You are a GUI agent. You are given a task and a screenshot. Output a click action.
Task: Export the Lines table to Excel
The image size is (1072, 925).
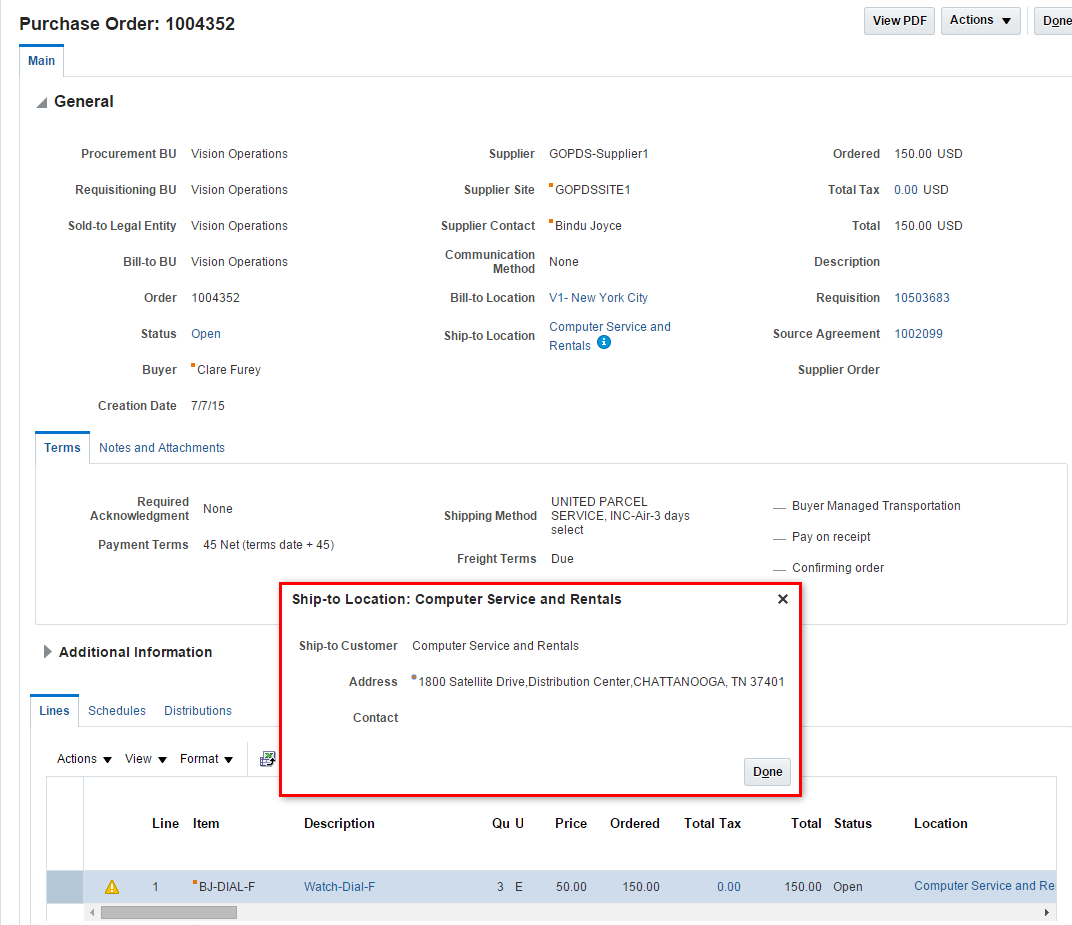(x=268, y=758)
